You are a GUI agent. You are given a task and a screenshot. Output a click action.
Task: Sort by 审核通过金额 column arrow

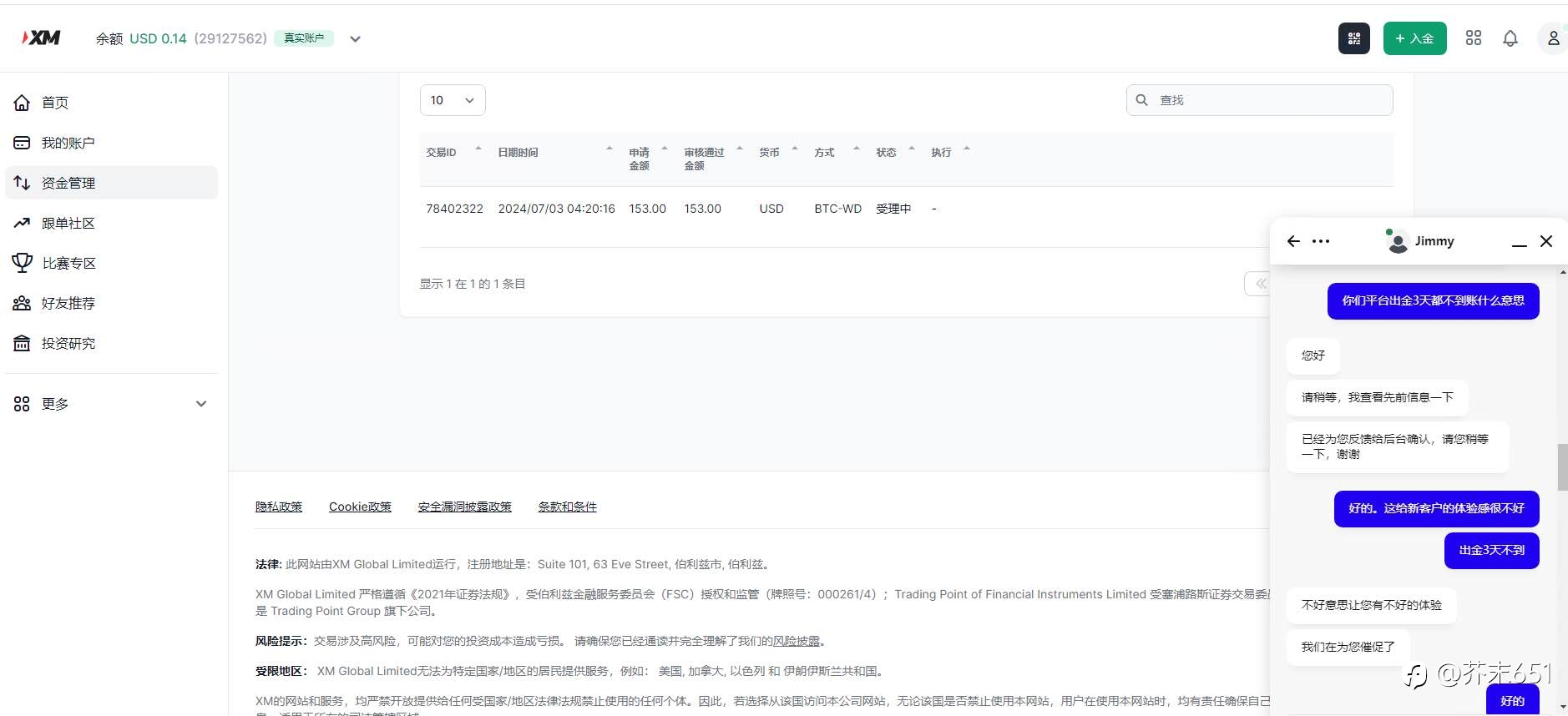[x=740, y=149]
